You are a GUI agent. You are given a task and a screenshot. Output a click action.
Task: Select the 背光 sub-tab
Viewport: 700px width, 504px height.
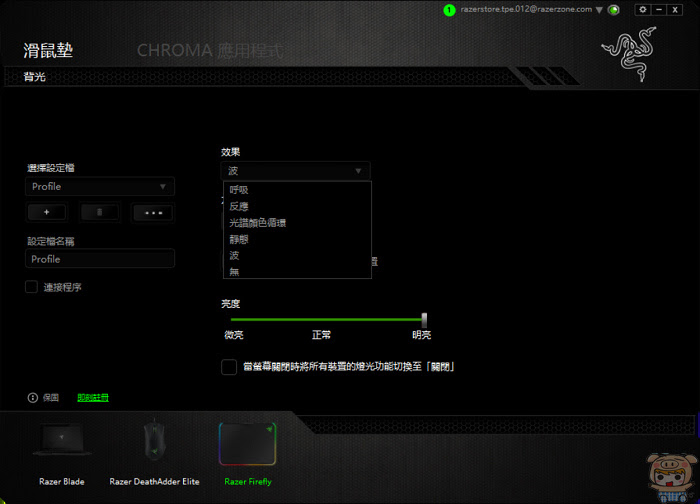(x=34, y=77)
